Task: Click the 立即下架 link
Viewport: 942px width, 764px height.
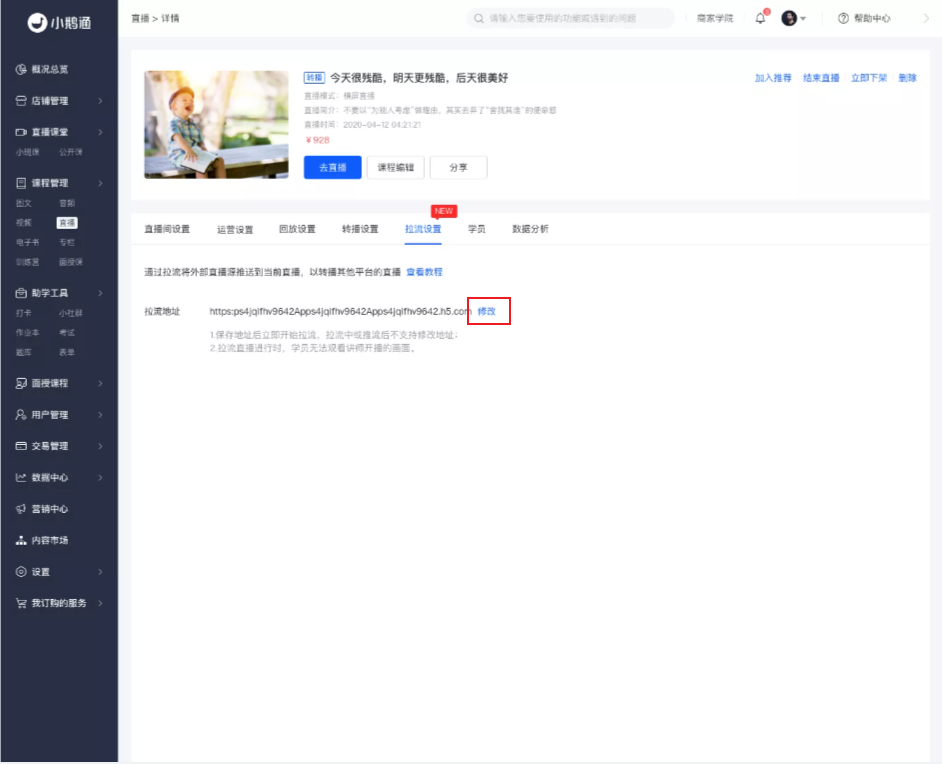Action: point(869,78)
